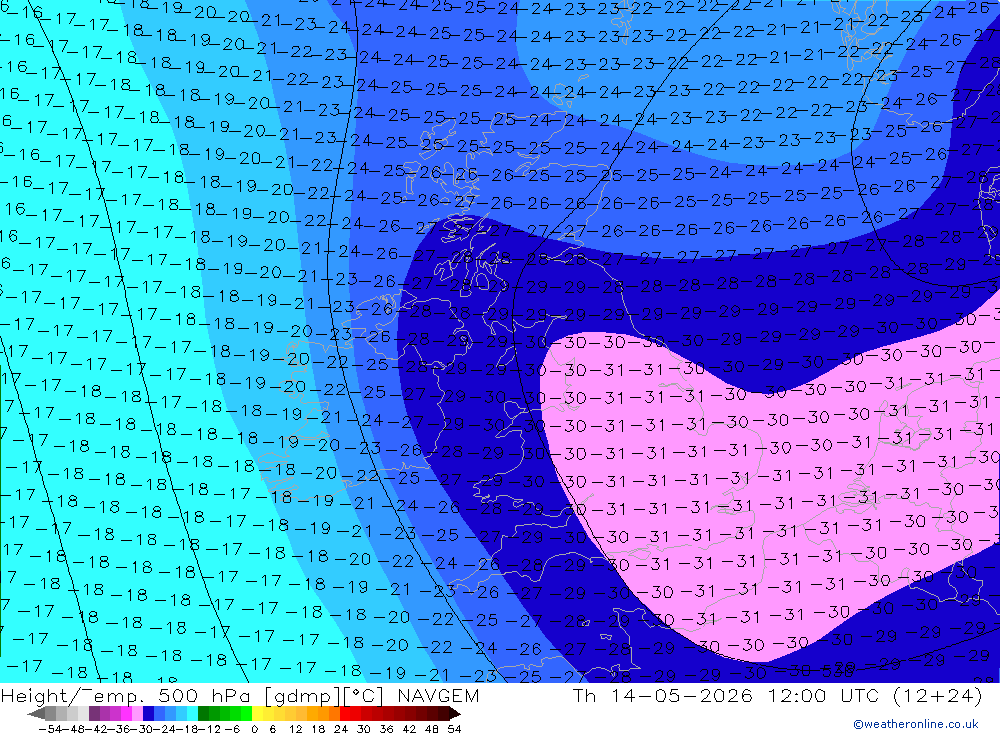Viewport: 1000px width, 733px height.
Task: Click the '-18' legend scale value
Action: (x=188, y=729)
